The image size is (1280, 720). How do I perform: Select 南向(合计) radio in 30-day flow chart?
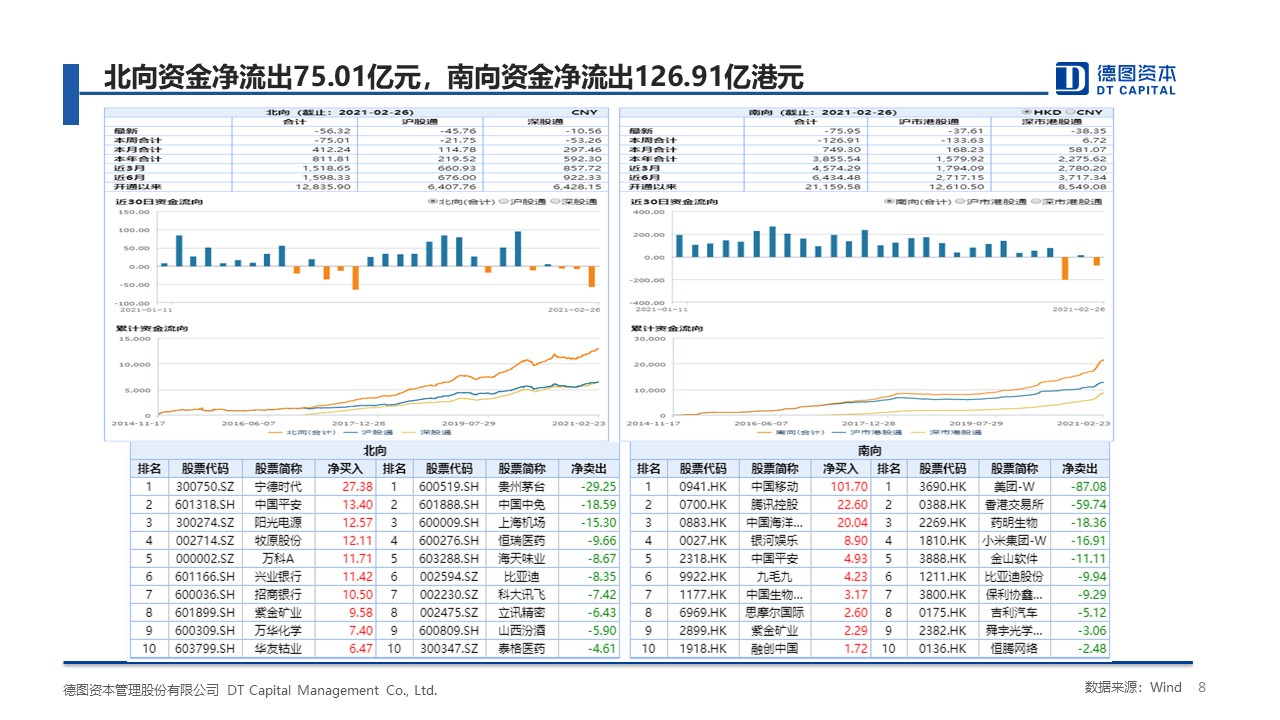coord(889,202)
